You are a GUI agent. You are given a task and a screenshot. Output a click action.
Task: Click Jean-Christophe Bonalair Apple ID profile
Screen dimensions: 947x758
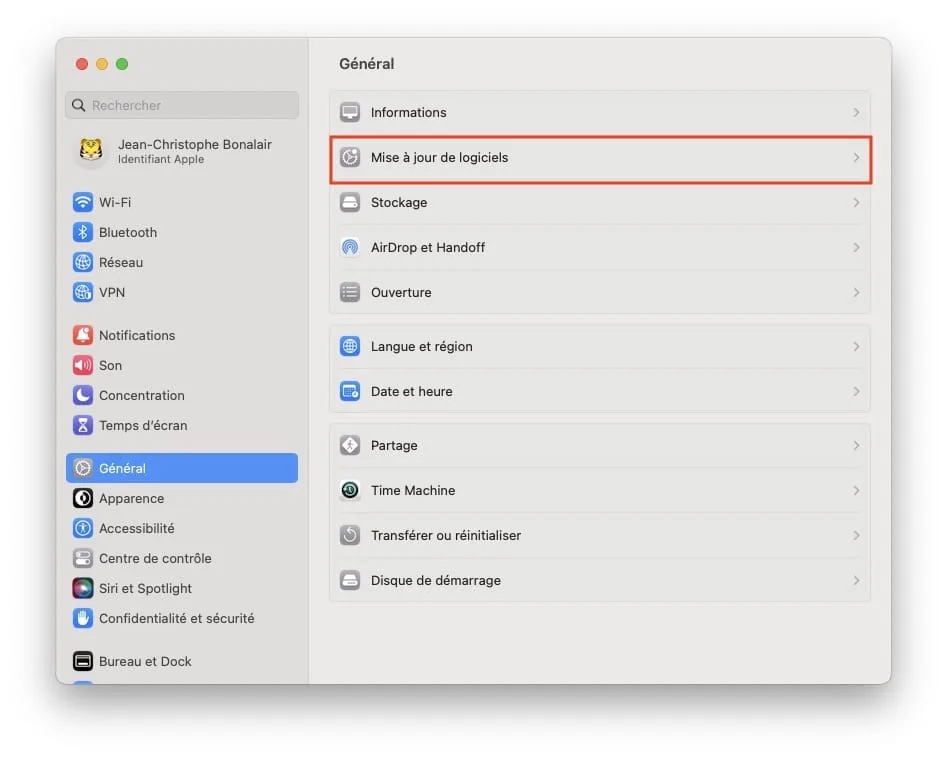(180, 151)
